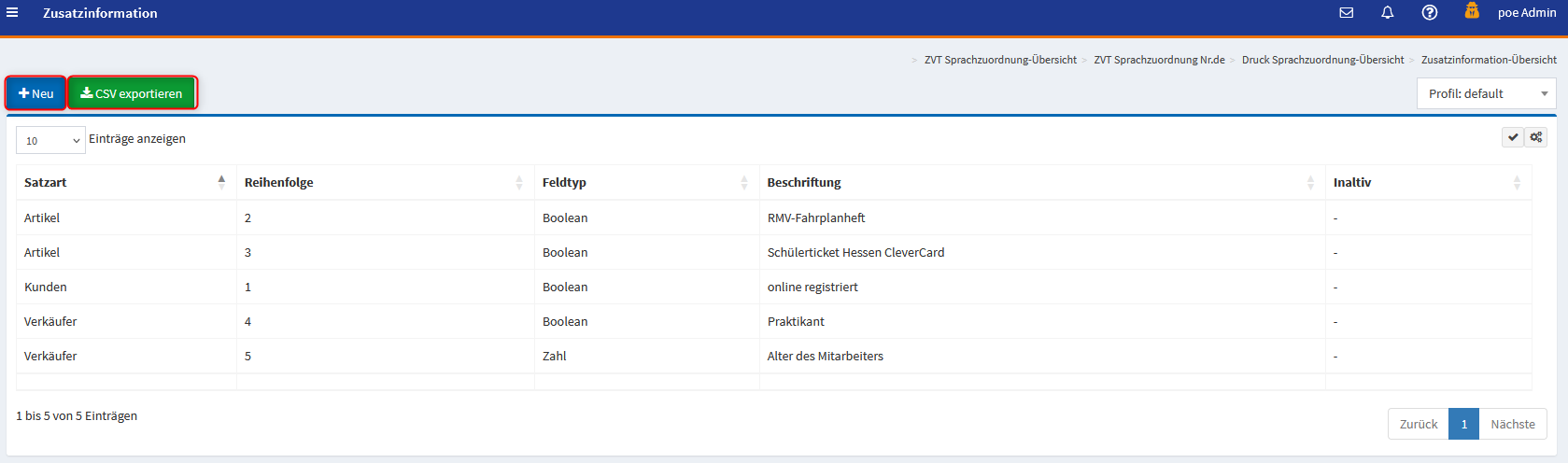Click the help question mark icon
Screen dimensions: 1568x463
click(x=1429, y=12)
